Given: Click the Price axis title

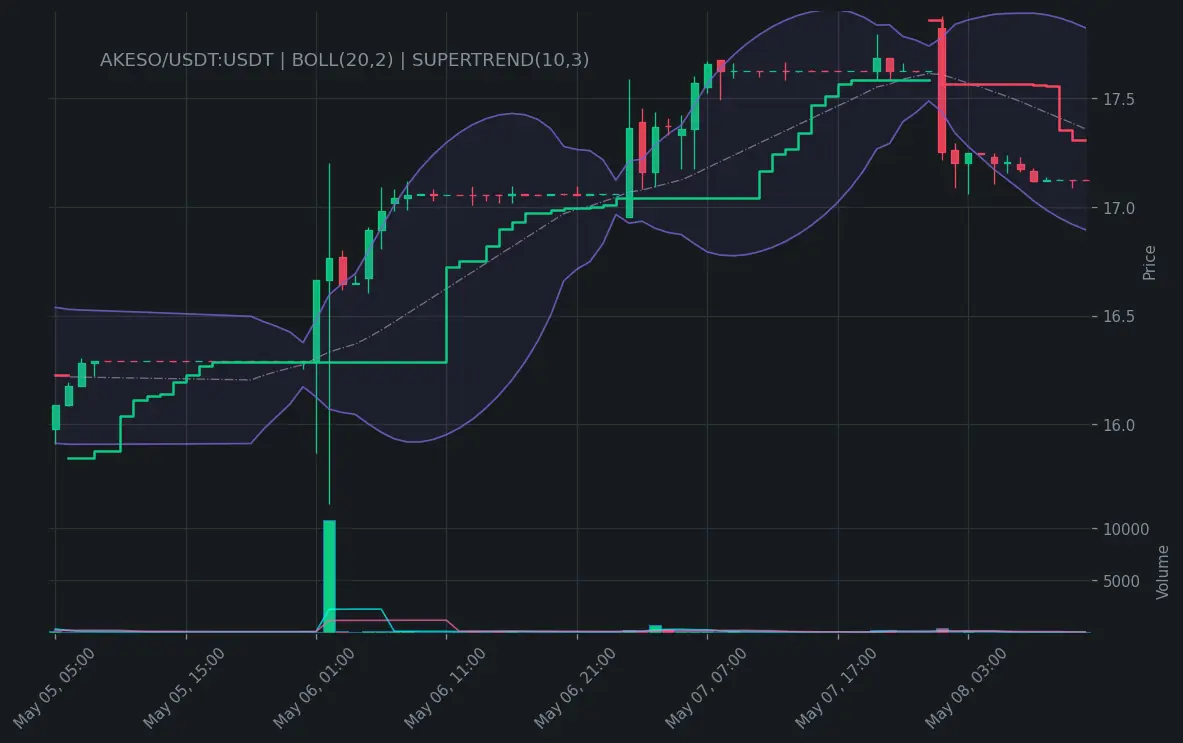Looking at the screenshot, I should tap(1149, 263).
